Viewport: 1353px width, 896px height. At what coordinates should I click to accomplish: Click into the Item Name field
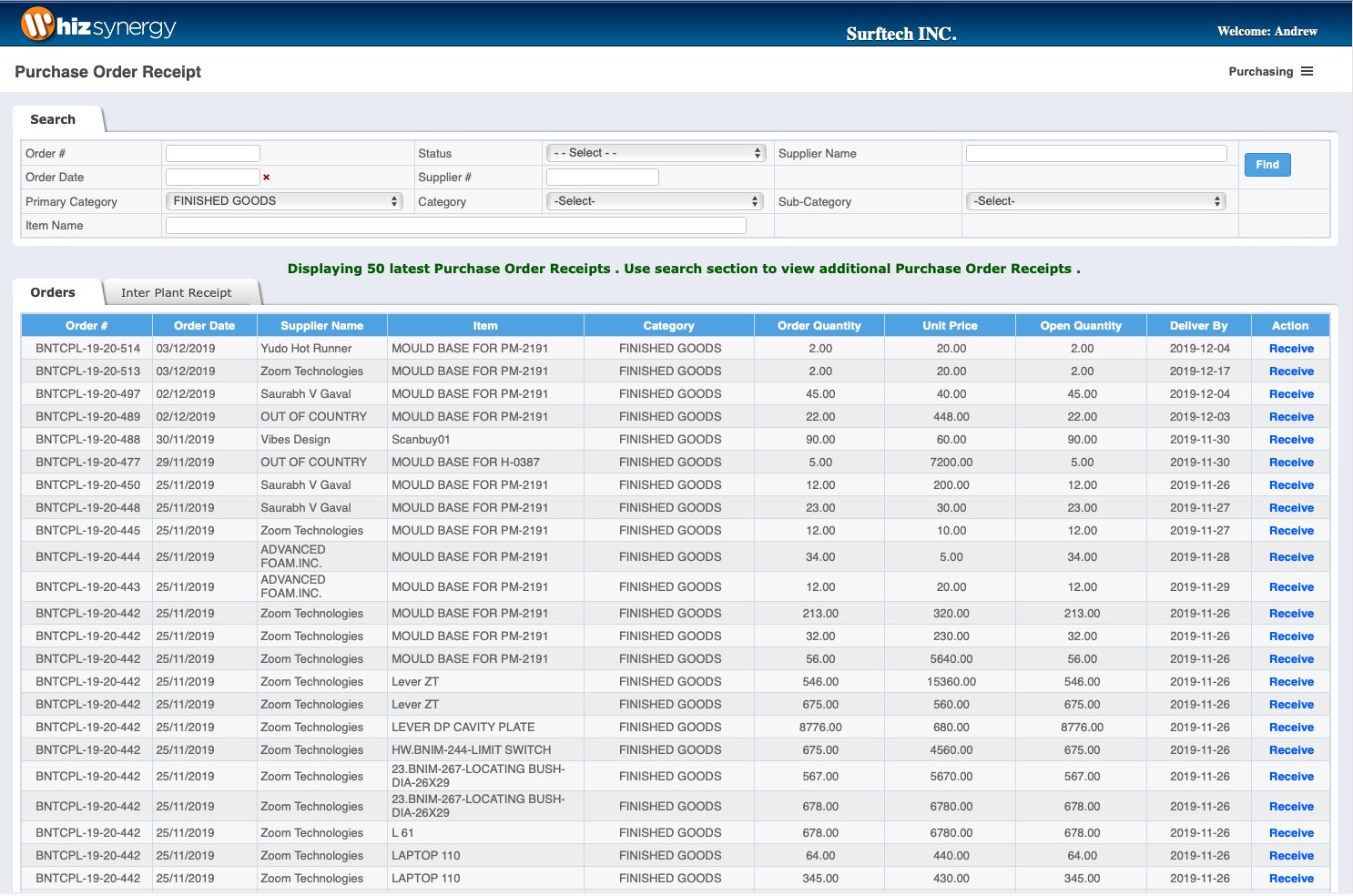(x=455, y=226)
